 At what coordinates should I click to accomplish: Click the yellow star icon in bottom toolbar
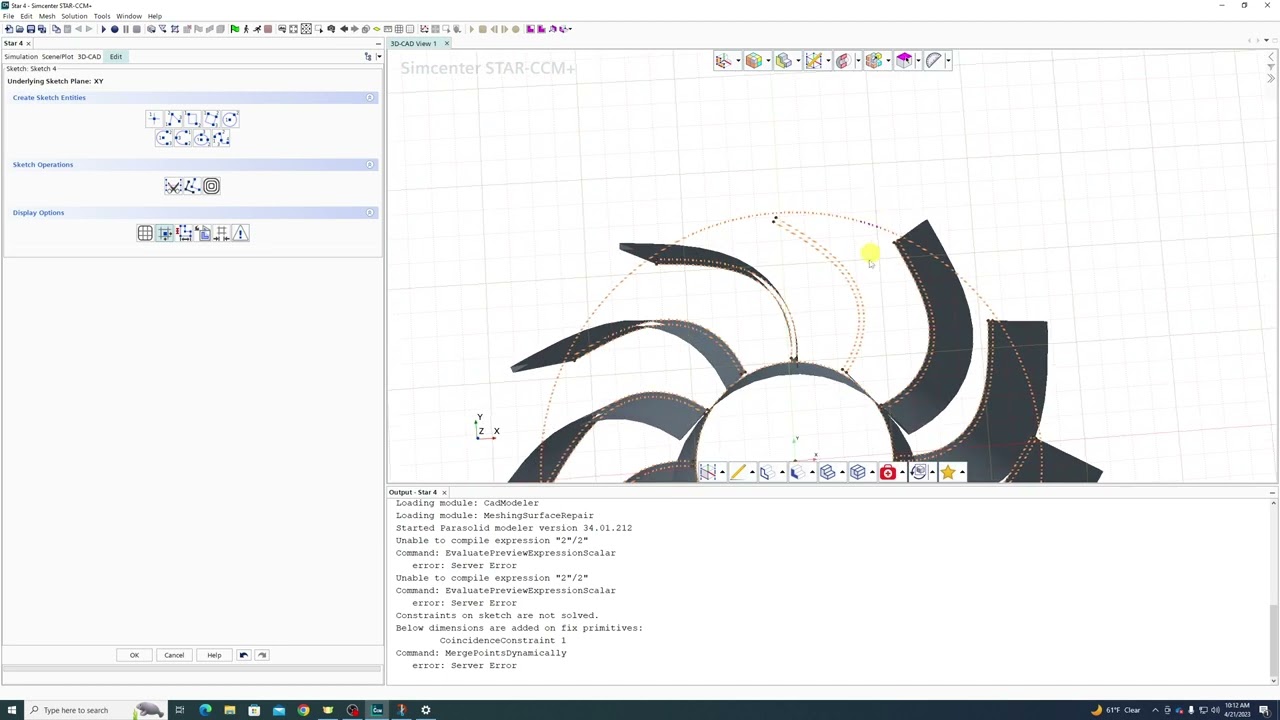(948, 472)
